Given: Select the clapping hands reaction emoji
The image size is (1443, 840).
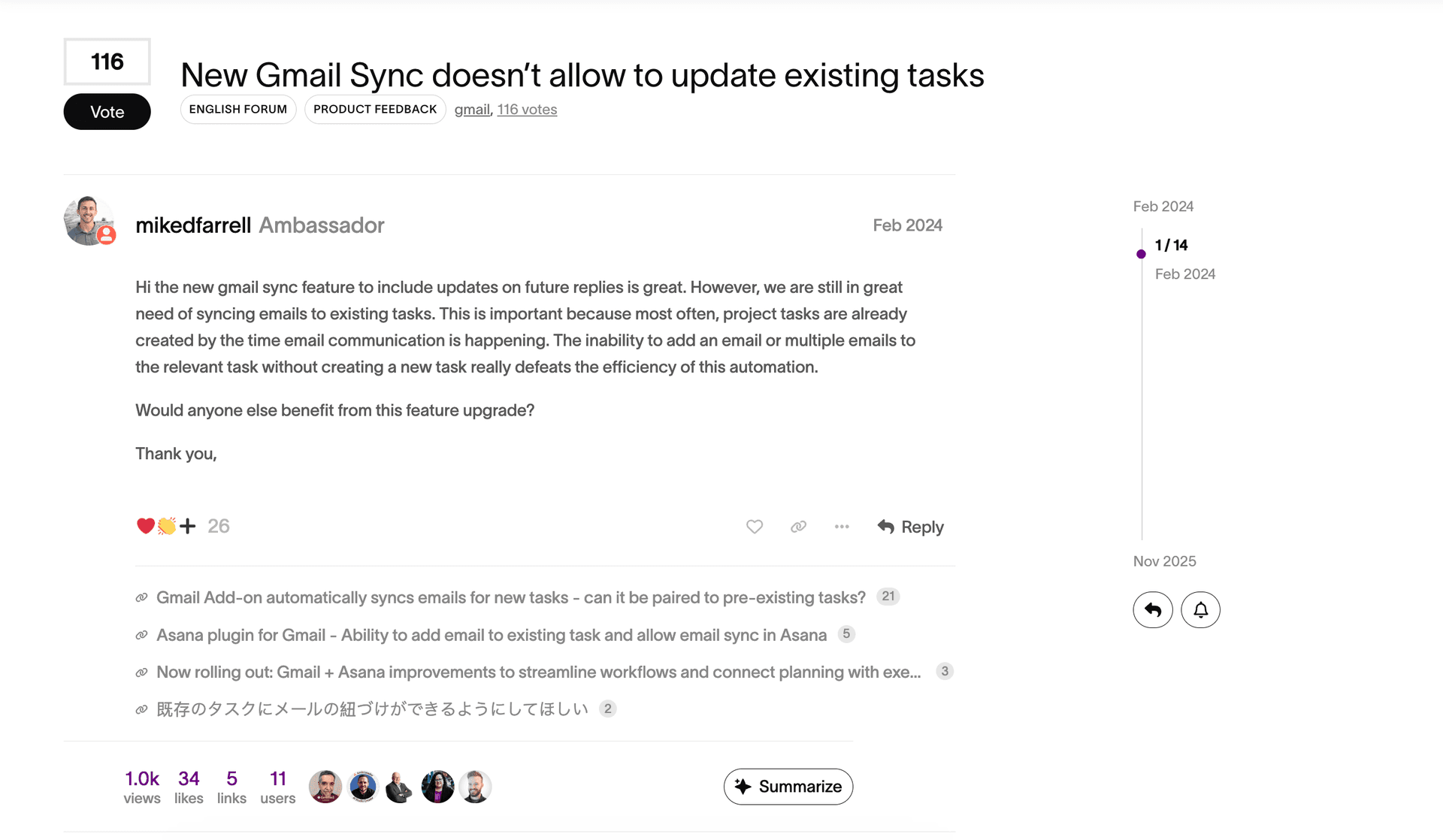Looking at the screenshot, I should point(165,526).
